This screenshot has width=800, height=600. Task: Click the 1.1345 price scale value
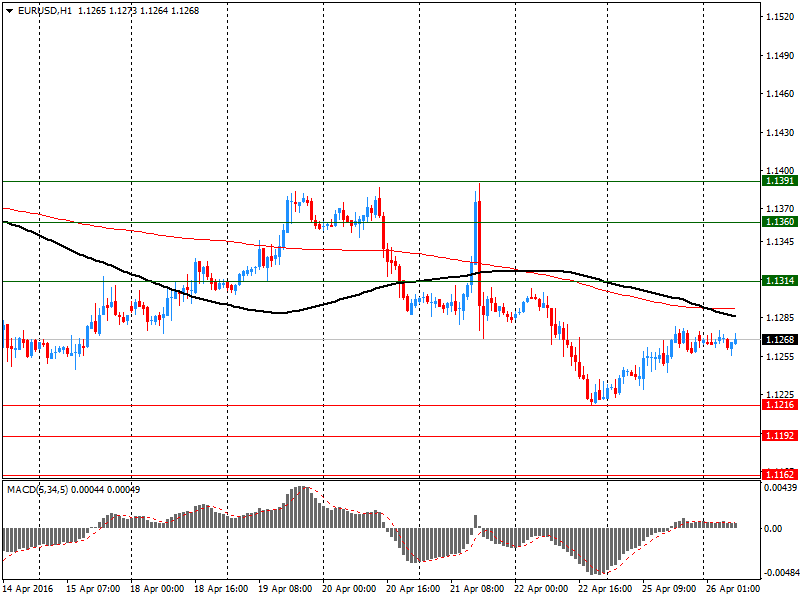tap(780, 241)
